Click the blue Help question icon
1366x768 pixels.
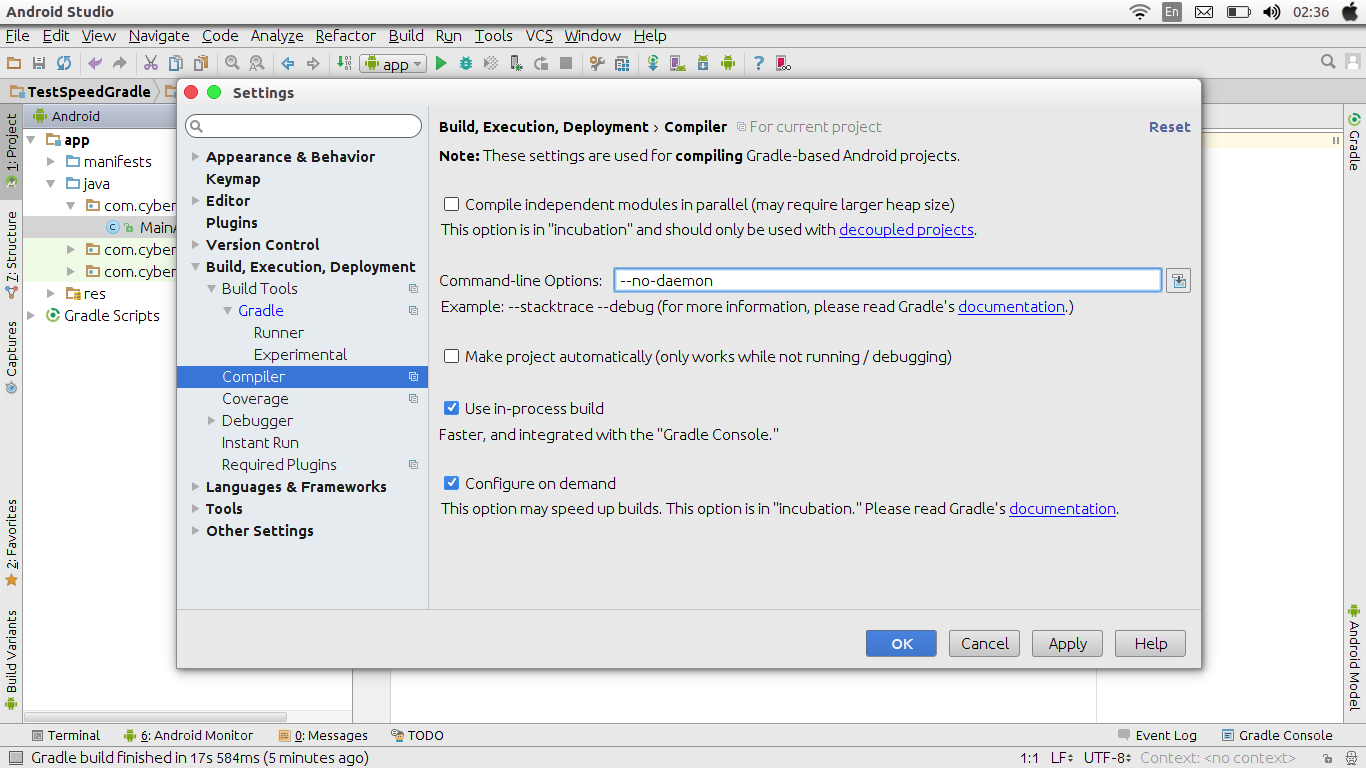[x=759, y=63]
